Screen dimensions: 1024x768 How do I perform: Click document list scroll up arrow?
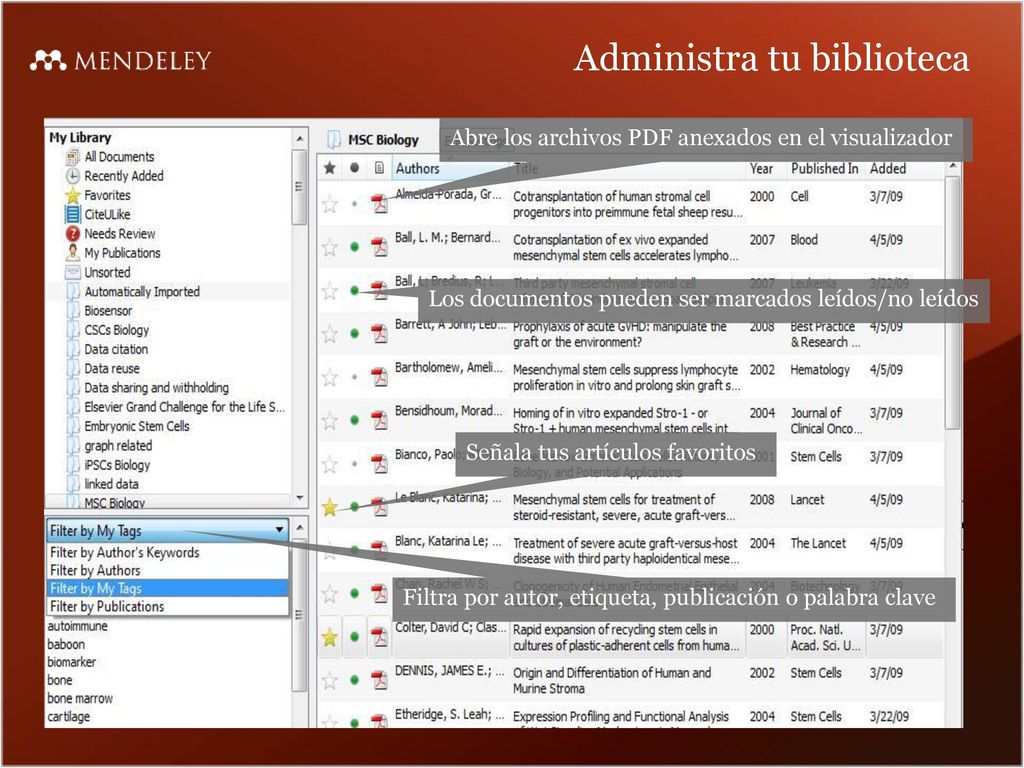[x=953, y=167]
